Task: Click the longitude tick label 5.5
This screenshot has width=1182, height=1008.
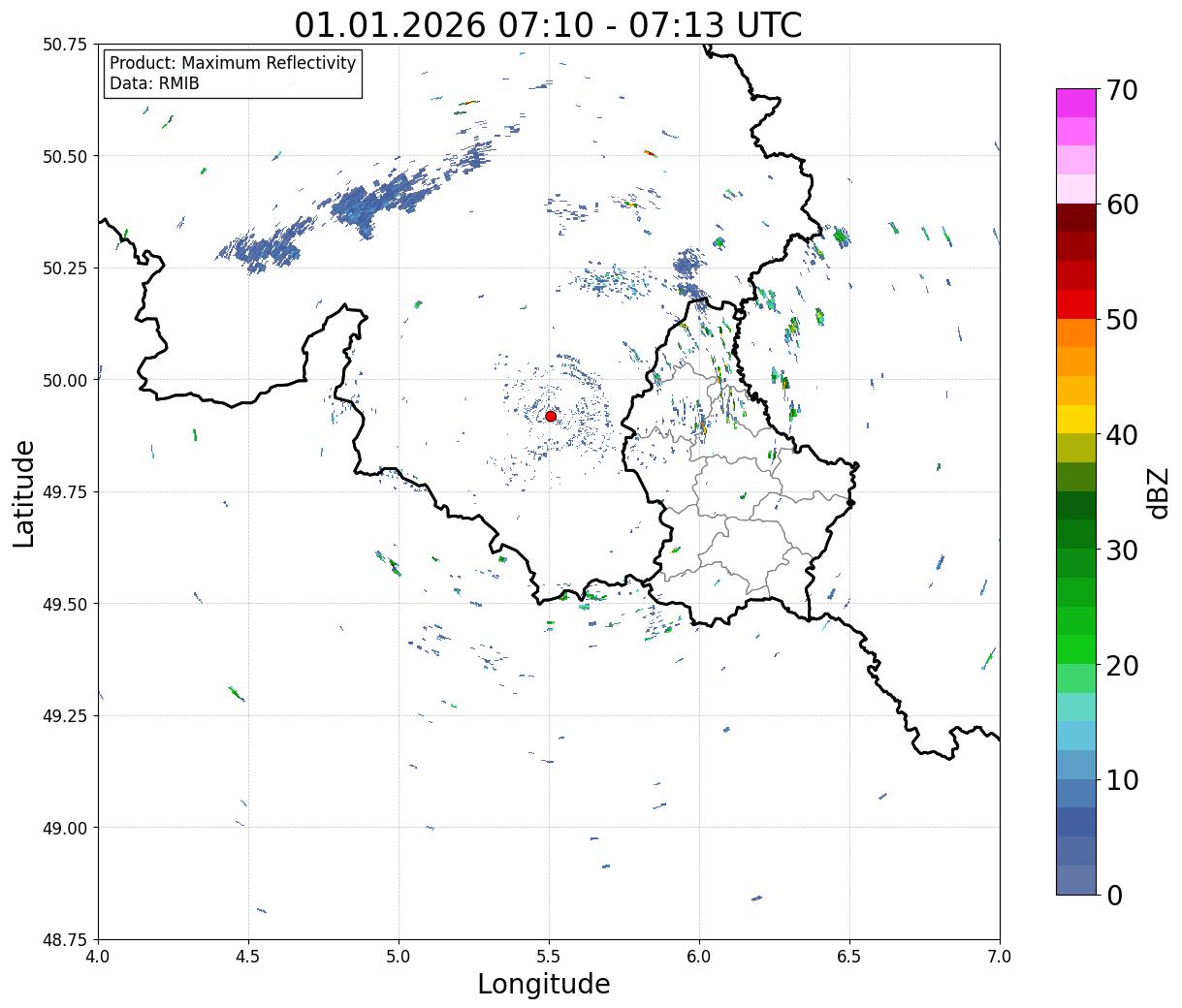Action: tap(549, 957)
